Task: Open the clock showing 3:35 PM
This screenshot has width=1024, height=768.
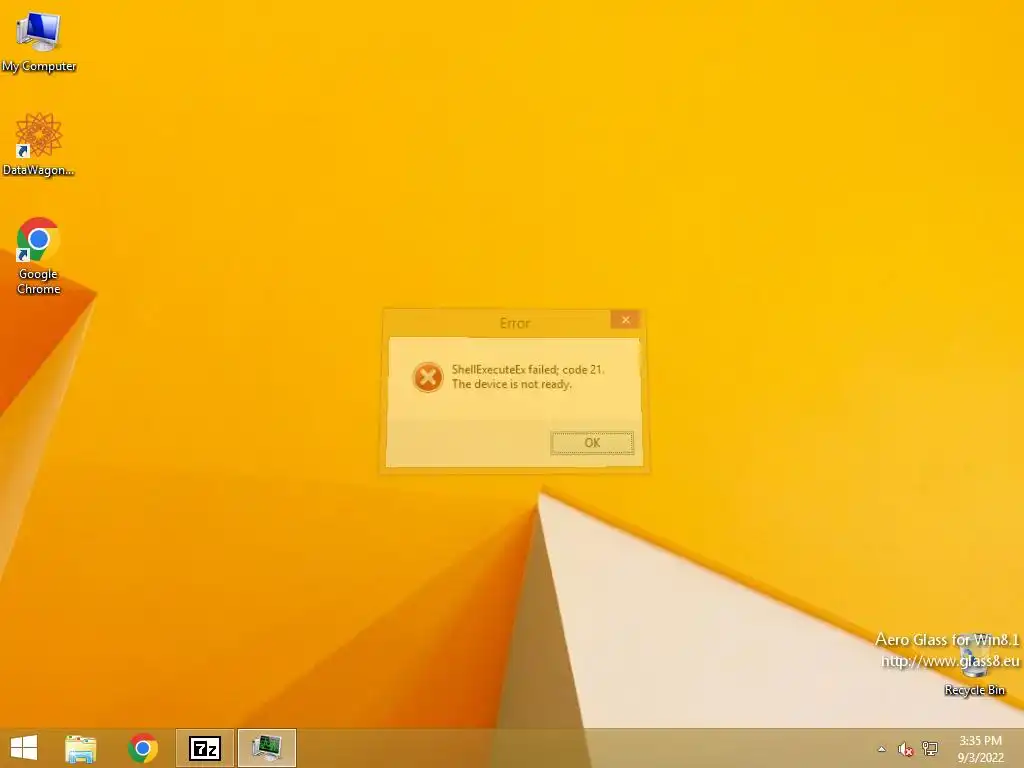Action: tap(980, 748)
